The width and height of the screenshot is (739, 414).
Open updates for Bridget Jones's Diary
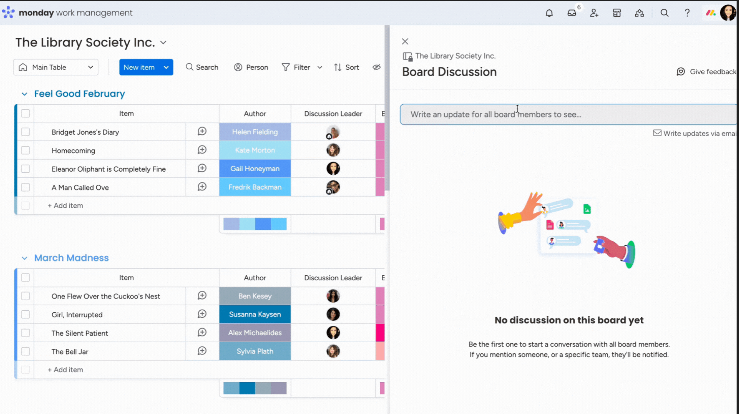pyautogui.click(x=202, y=132)
